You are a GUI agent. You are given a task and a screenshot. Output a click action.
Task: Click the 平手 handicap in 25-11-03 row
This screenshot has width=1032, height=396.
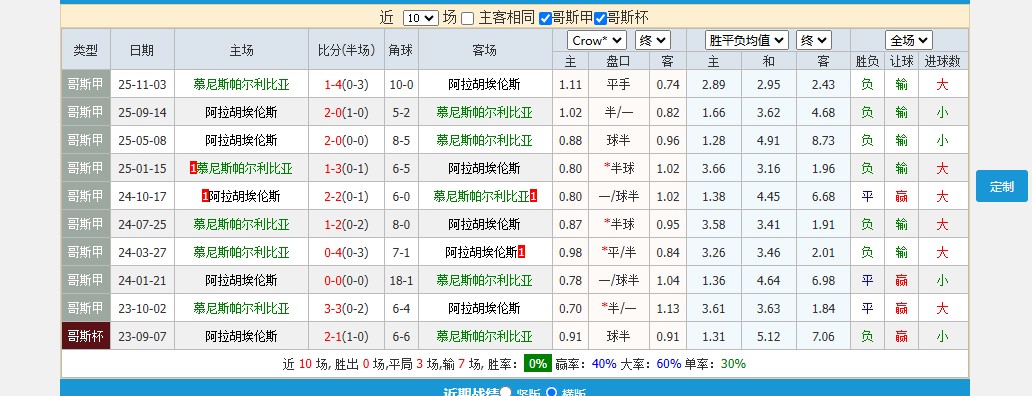tap(619, 84)
